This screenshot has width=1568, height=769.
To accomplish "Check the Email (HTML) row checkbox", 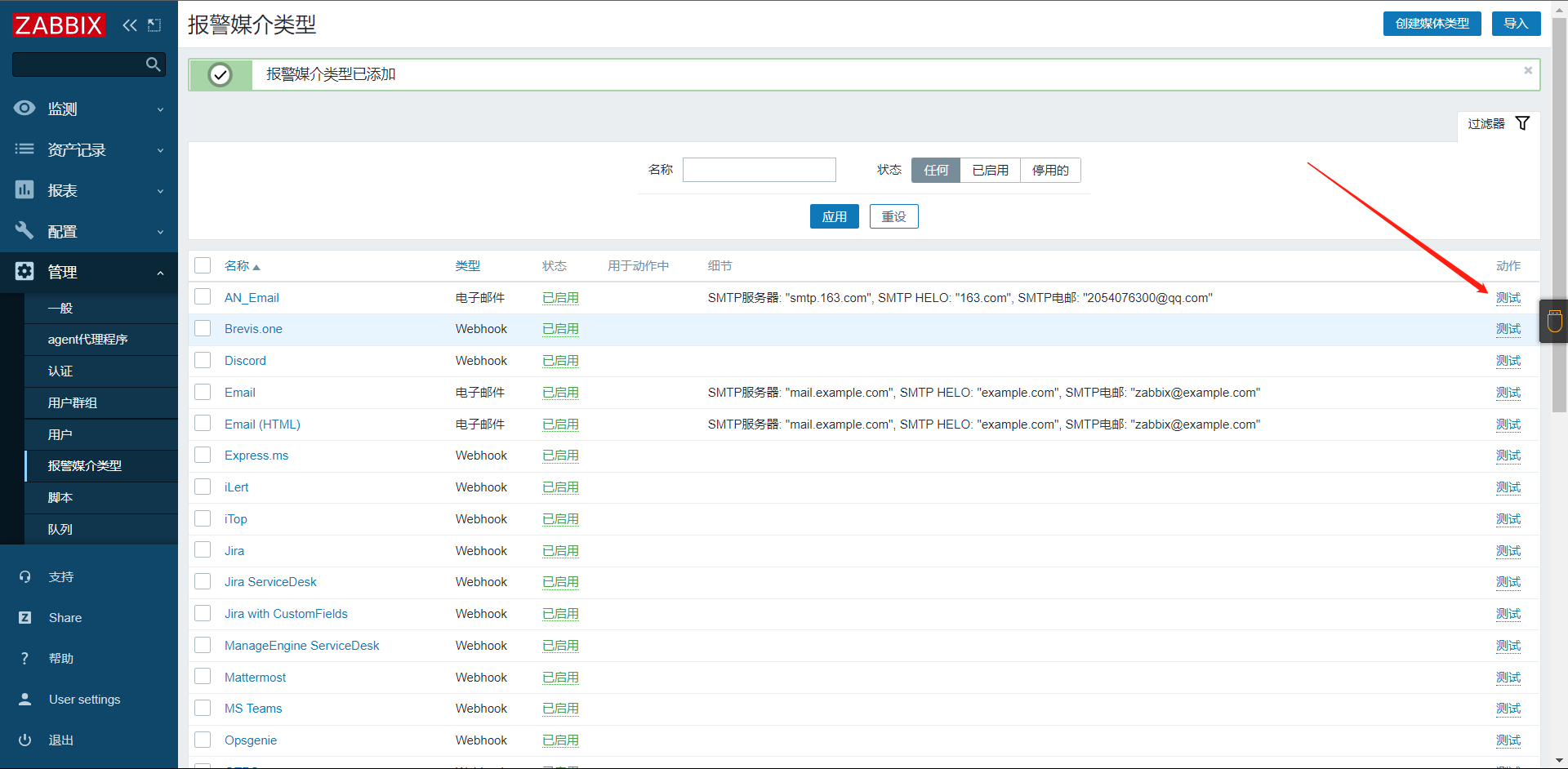I will click(x=203, y=424).
